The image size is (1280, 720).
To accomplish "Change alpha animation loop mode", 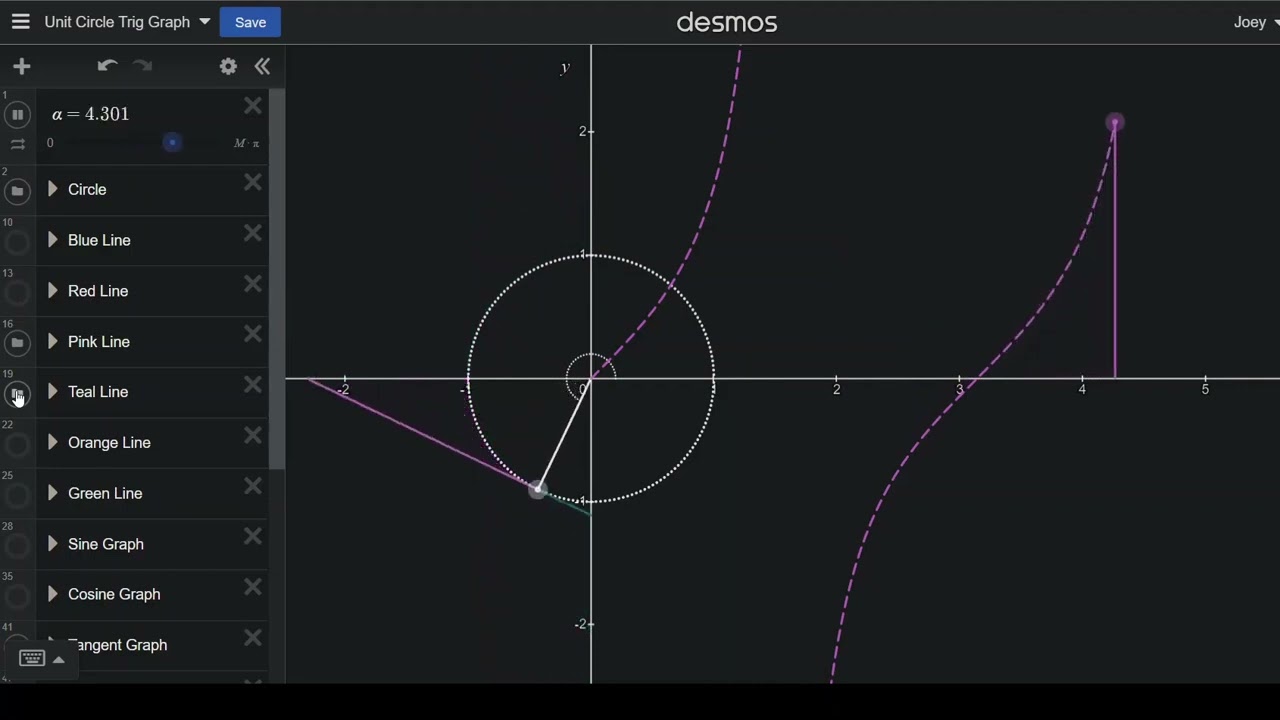I will click(x=17, y=144).
